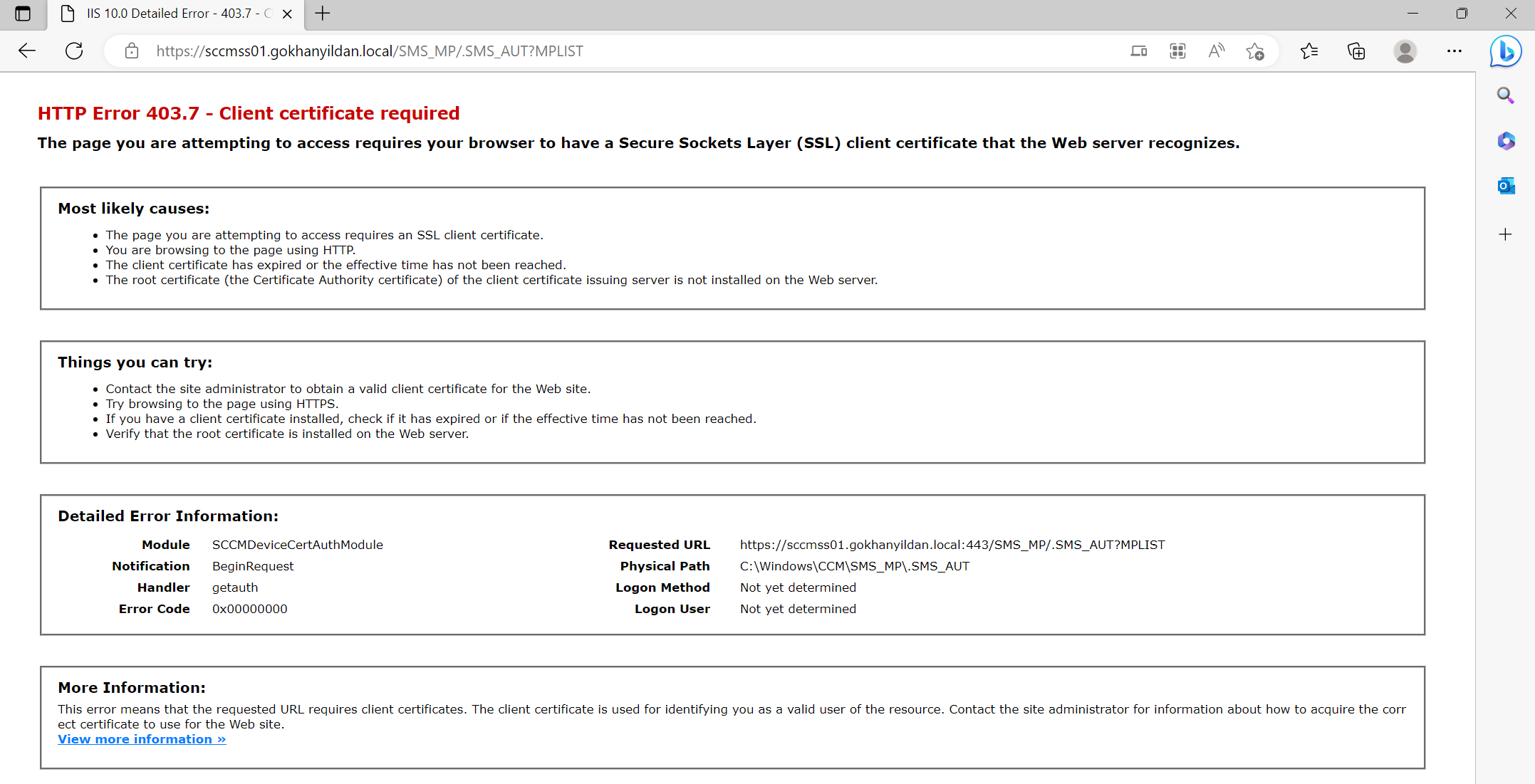The width and height of the screenshot is (1535, 784).
Task: Customize sidebar with plus icon
Action: point(1505,234)
